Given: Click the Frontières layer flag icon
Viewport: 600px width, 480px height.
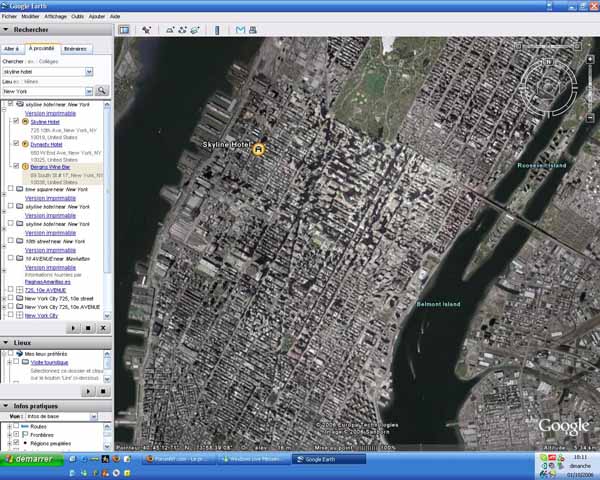Looking at the screenshot, I should tap(25, 434).
